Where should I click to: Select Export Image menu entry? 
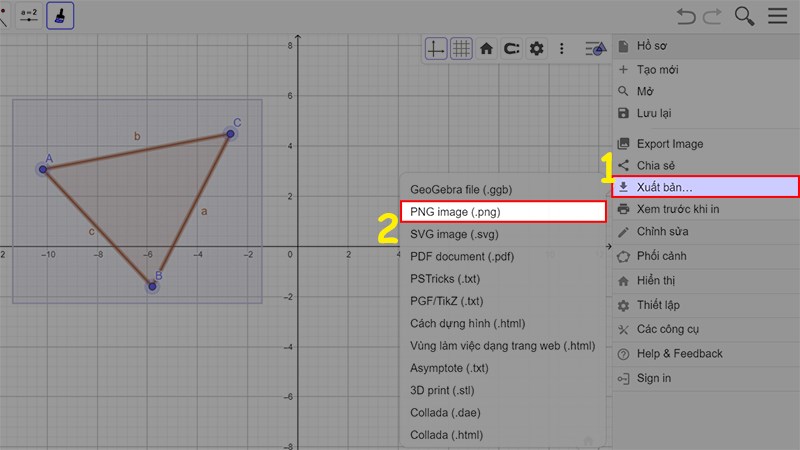pyautogui.click(x=706, y=144)
